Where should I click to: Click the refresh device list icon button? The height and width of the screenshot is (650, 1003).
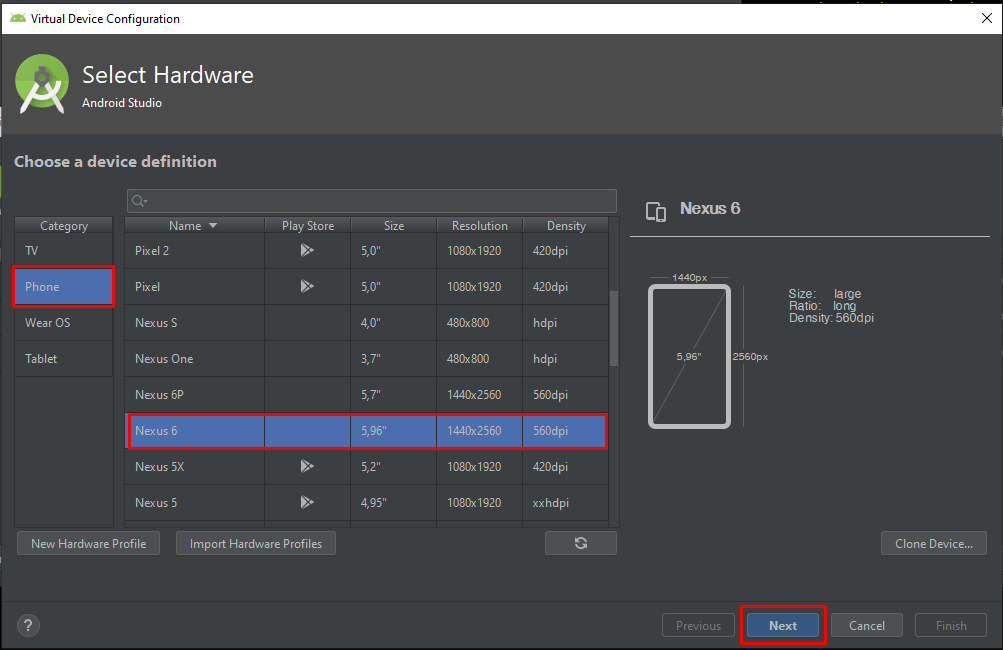pyautogui.click(x=581, y=543)
